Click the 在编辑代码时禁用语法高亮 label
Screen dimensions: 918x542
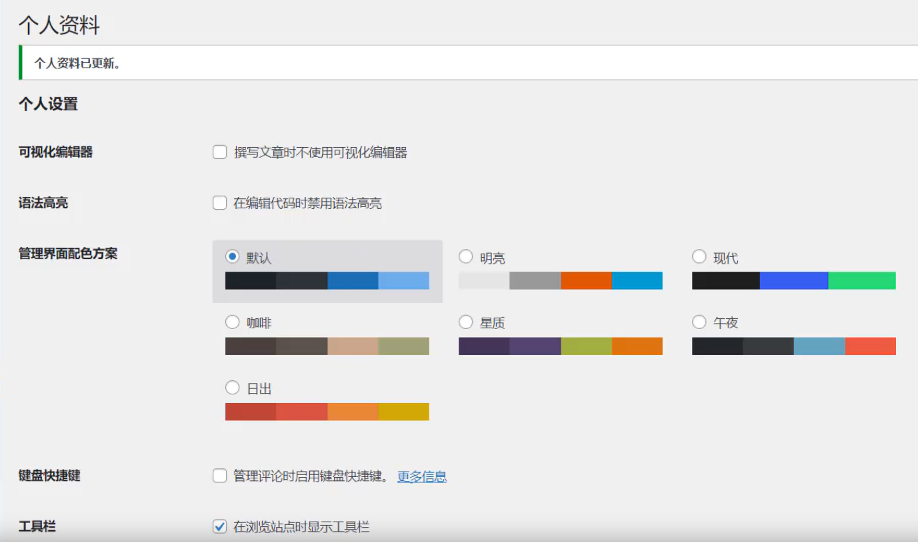click(307, 203)
